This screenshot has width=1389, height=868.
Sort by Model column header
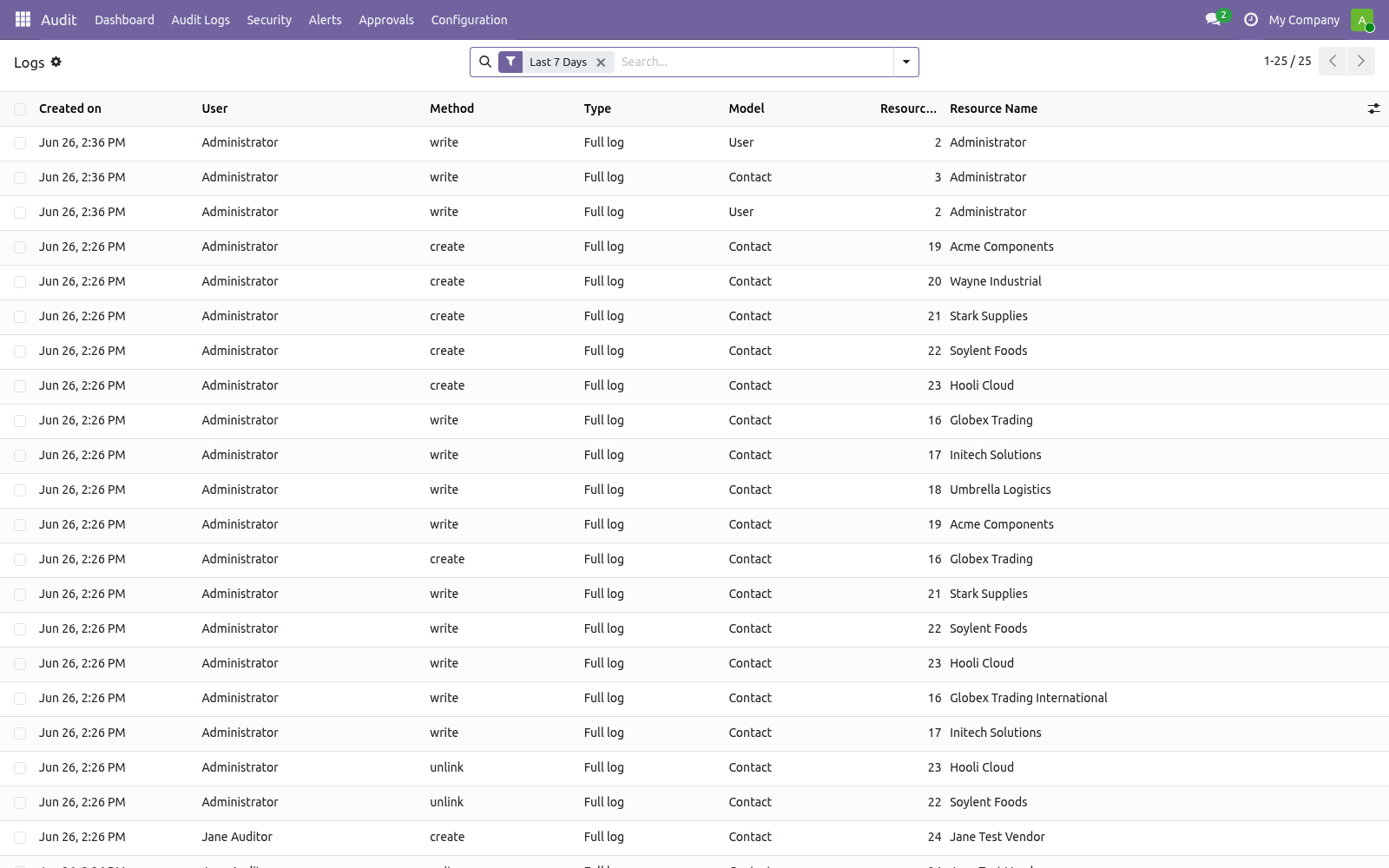[x=747, y=108]
